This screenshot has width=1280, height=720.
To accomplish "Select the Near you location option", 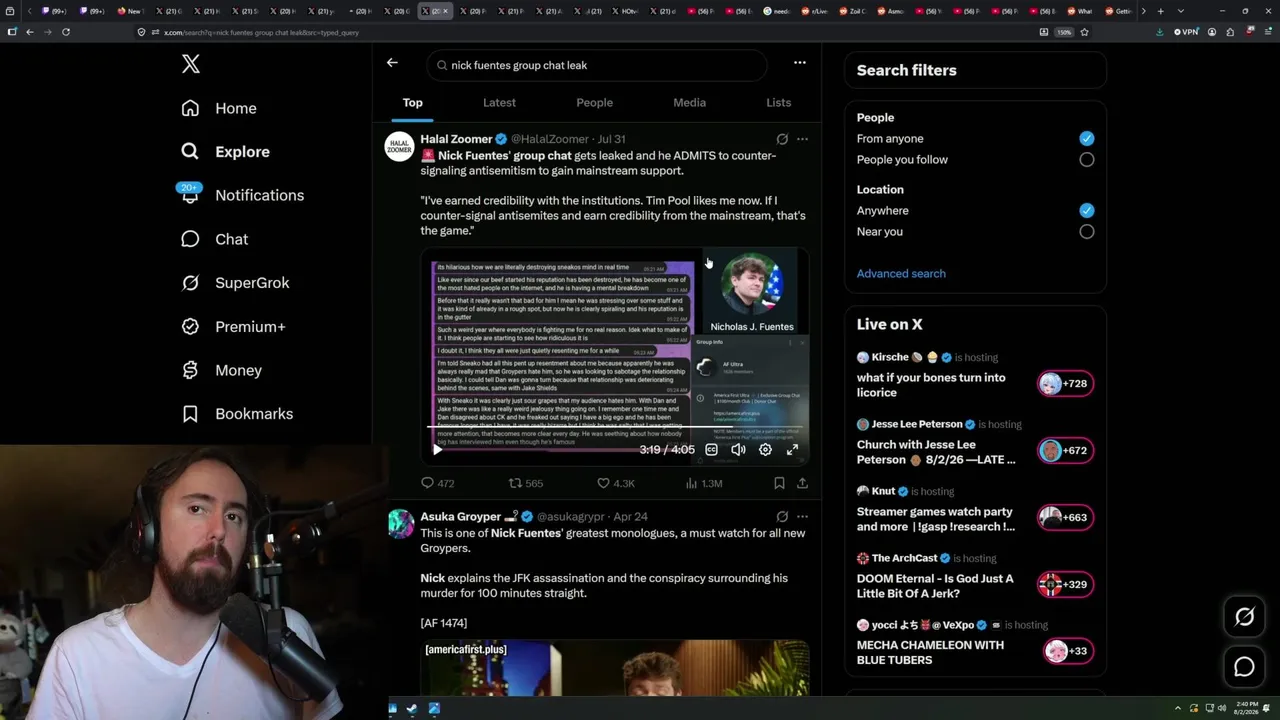I will click(x=1086, y=232).
